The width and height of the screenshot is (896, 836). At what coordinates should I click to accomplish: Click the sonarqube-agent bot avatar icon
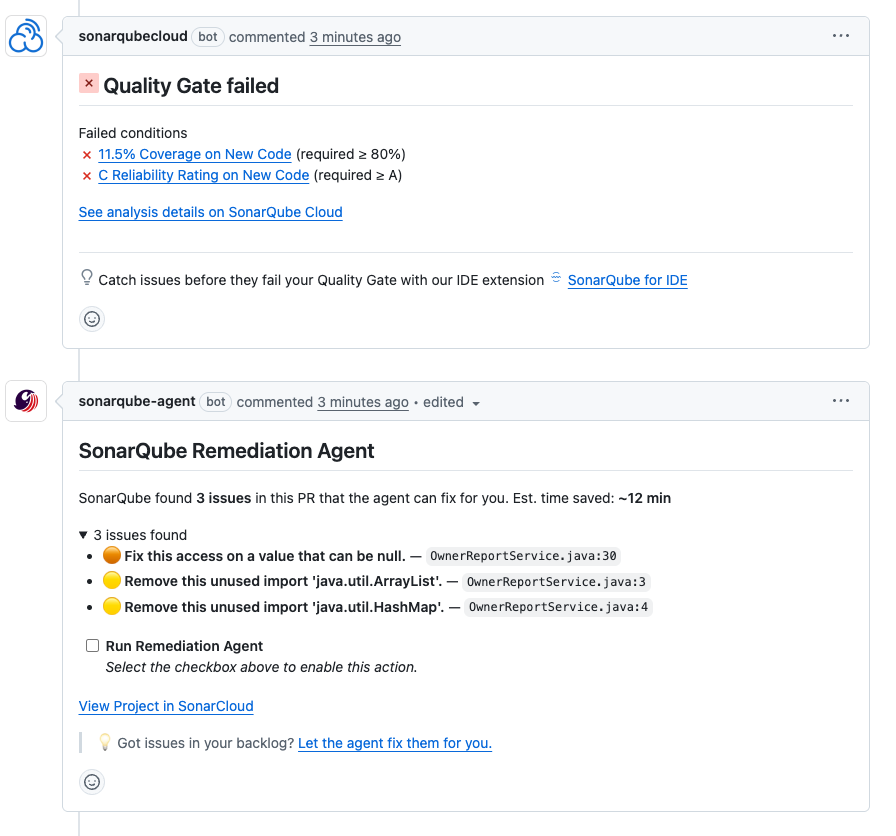click(x=26, y=402)
